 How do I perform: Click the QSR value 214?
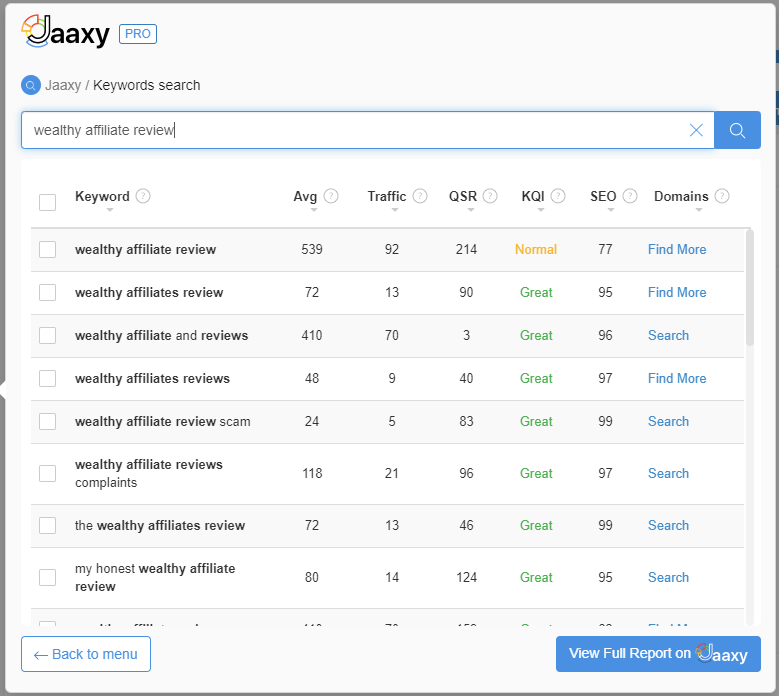(467, 249)
